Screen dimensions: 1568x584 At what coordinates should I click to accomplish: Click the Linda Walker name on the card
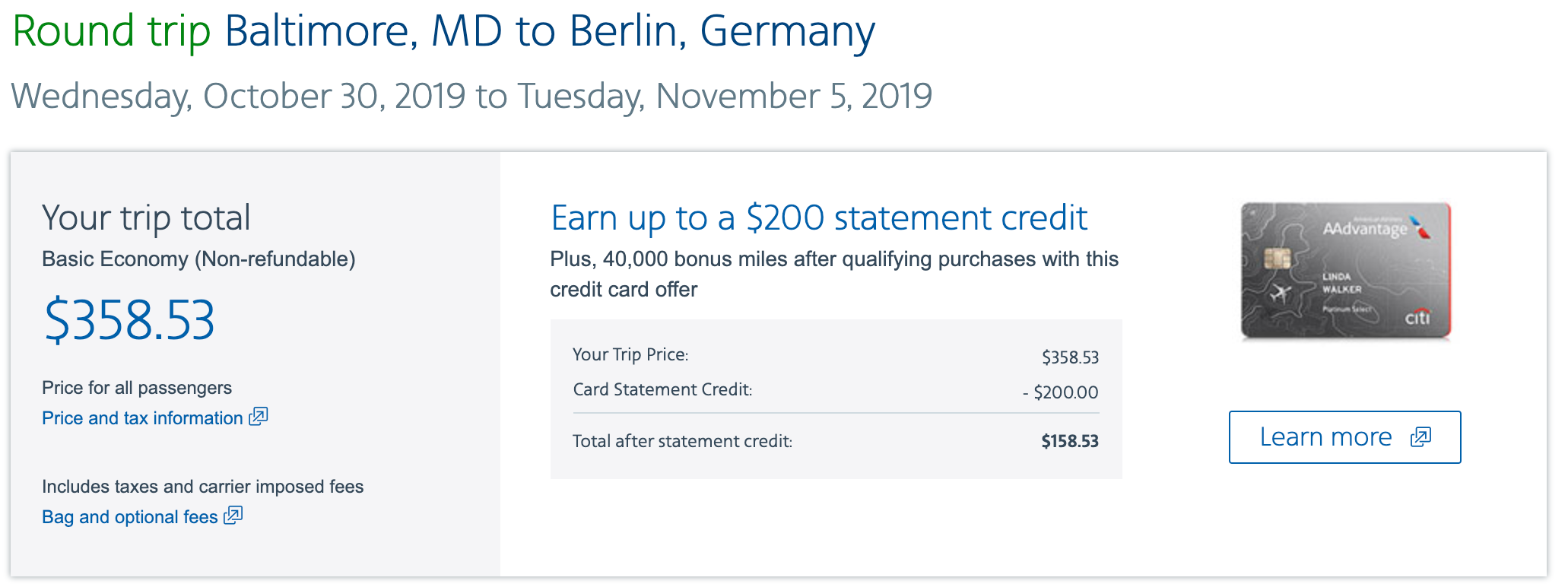click(x=1341, y=283)
